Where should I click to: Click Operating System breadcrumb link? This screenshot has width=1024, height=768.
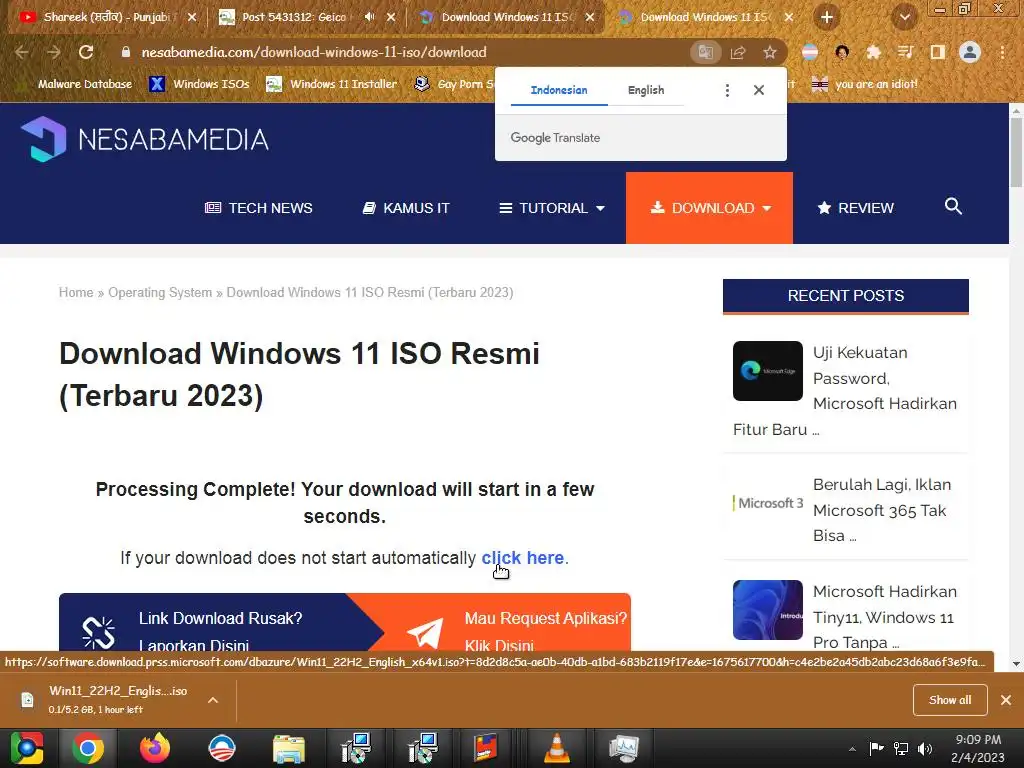pos(160,293)
